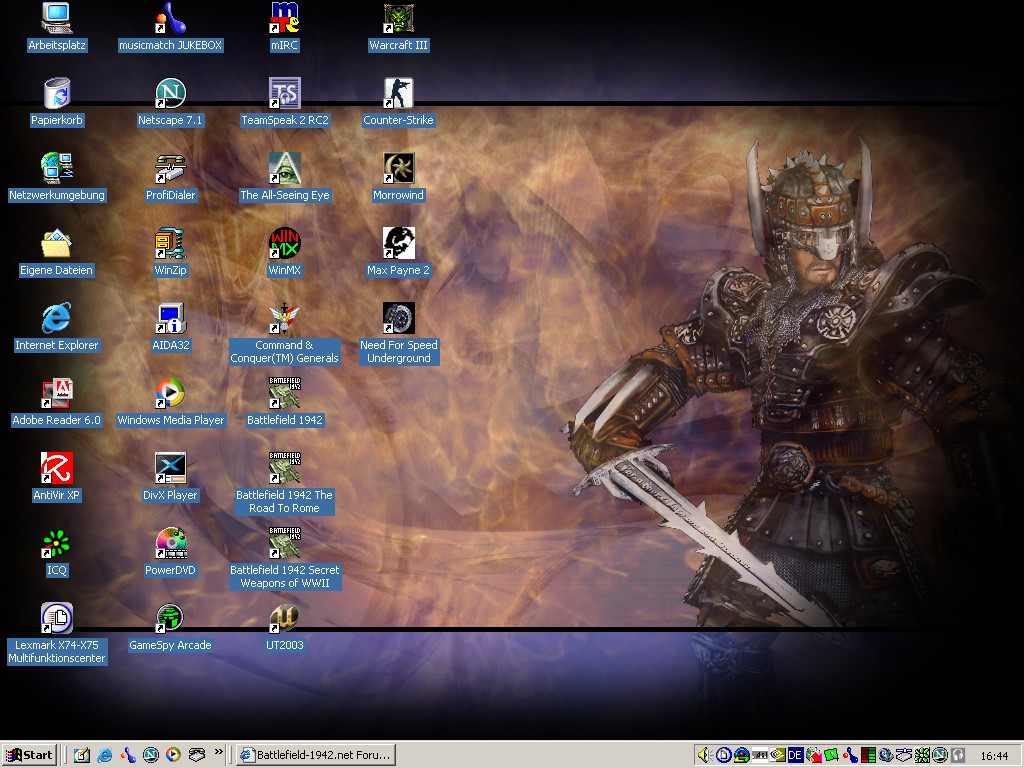This screenshot has height=768, width=1024.
Task: Open the Papierkorb recycle bin
Action: 57,102
